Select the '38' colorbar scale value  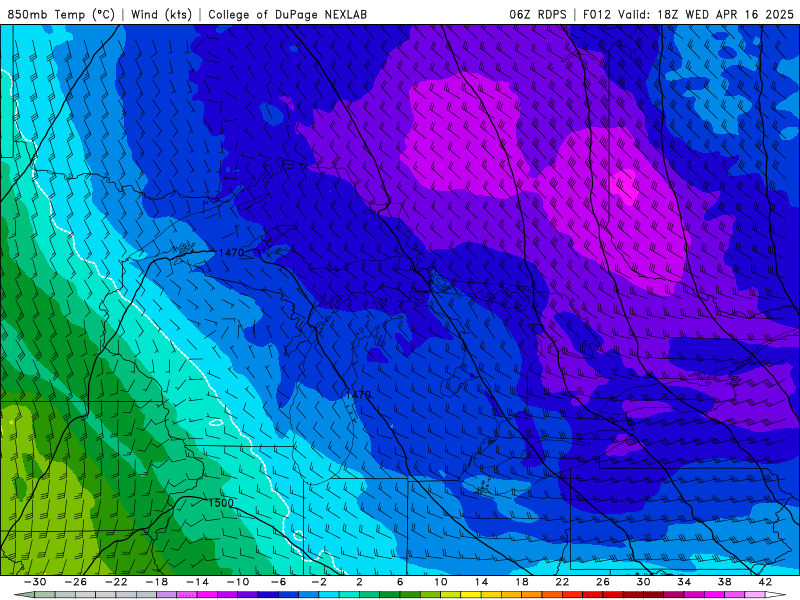pos(724,582)
